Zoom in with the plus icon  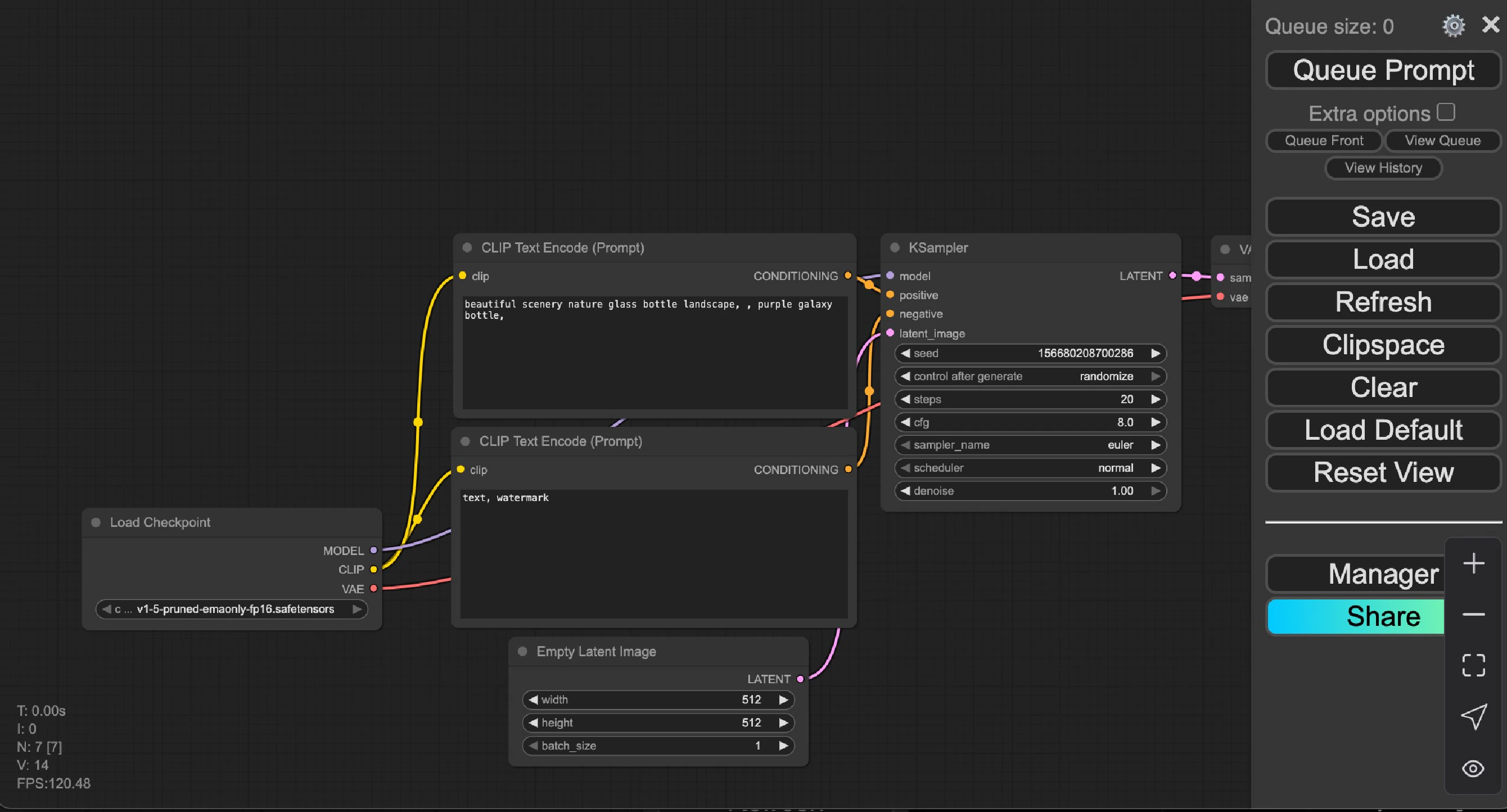tap(1473, 563)
